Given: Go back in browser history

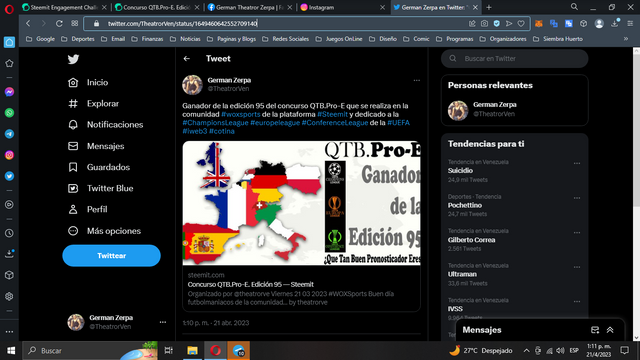Looking at the screenshot, I should click(28, 24).
